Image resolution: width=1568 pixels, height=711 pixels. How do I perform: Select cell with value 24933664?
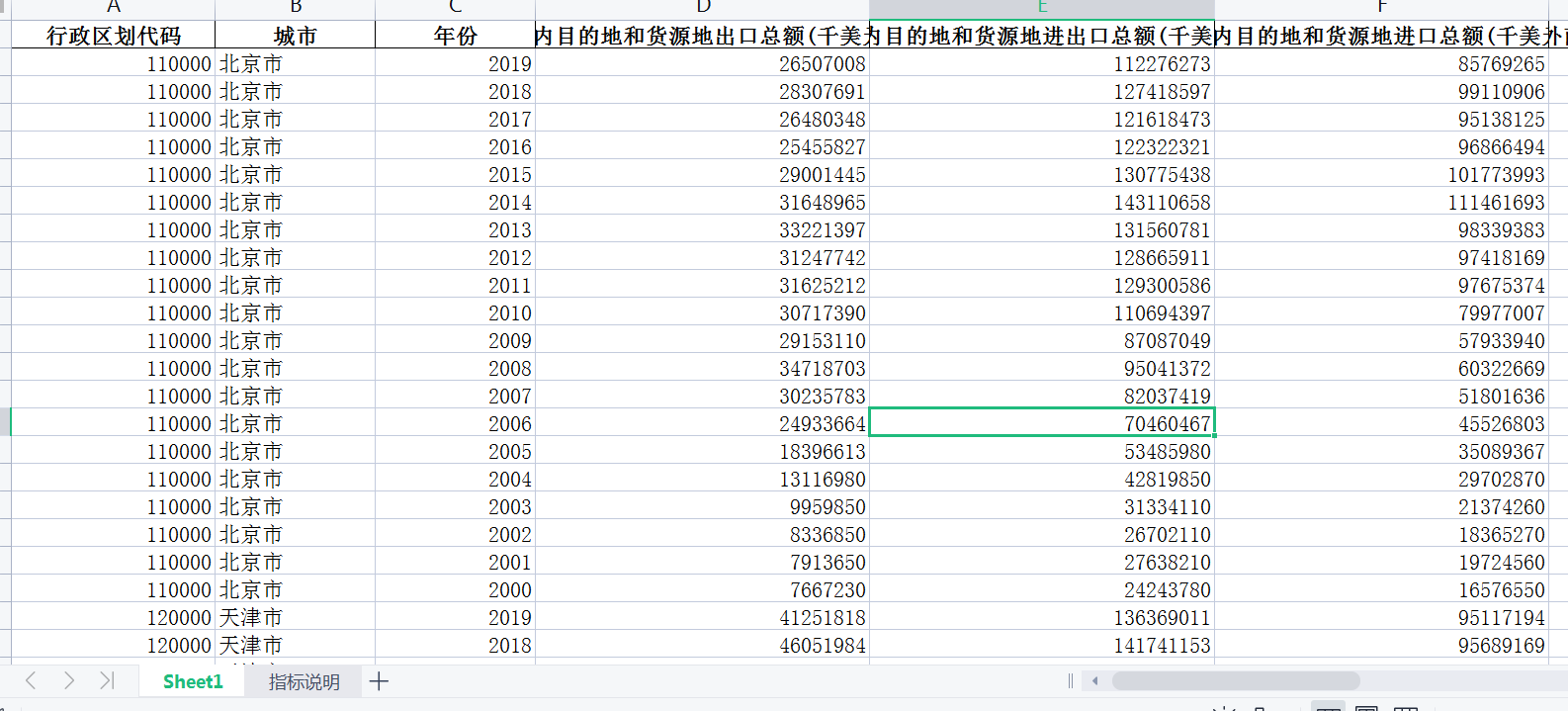702,423
